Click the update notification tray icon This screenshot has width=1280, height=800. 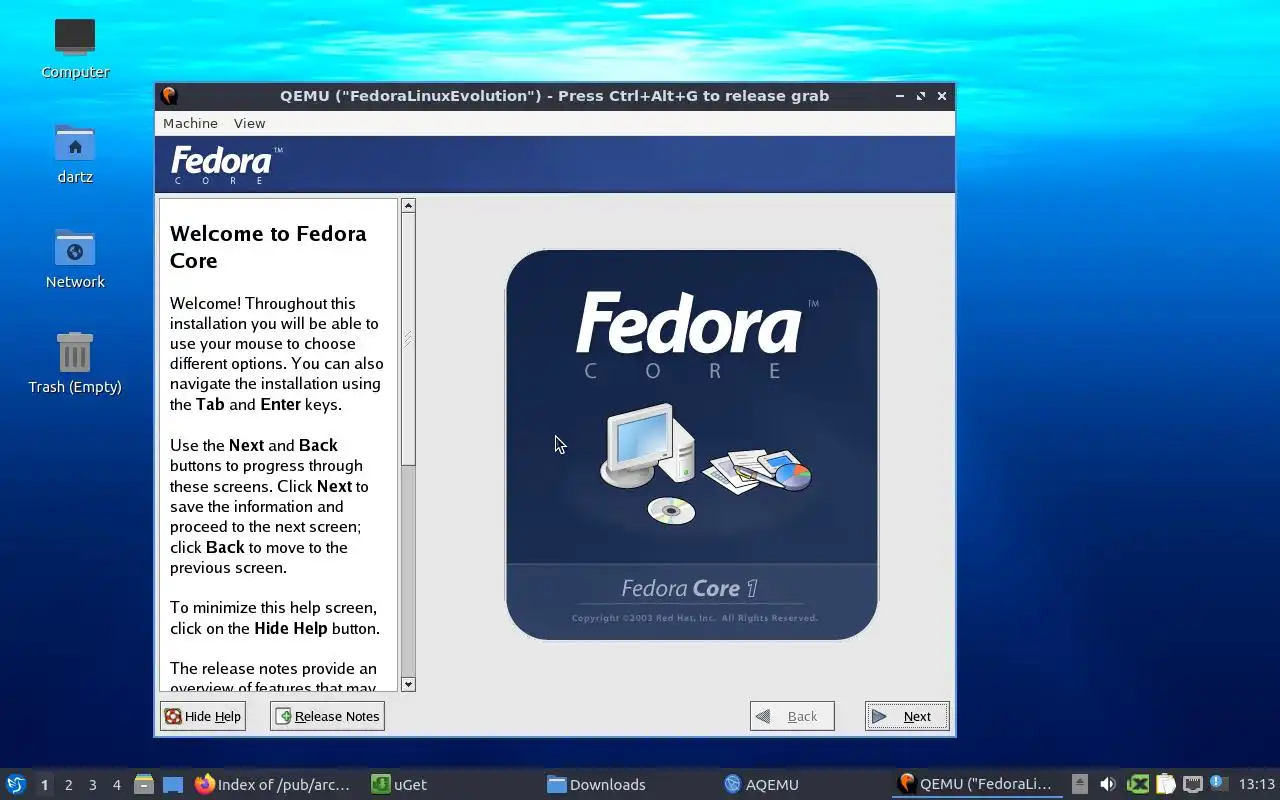(x=1218, y=783)
